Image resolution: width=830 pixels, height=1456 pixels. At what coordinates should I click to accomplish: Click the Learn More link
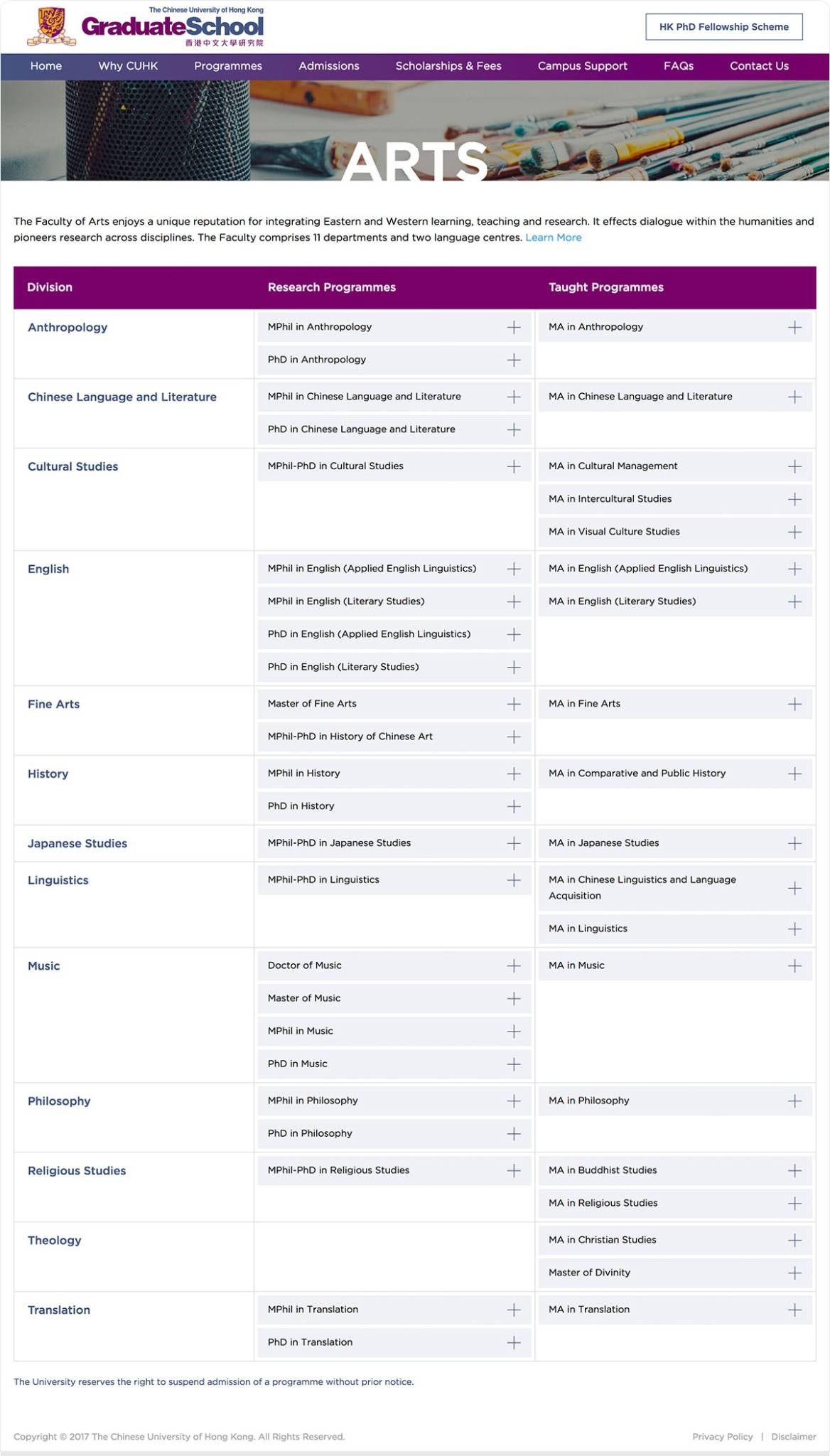[553, 237]
